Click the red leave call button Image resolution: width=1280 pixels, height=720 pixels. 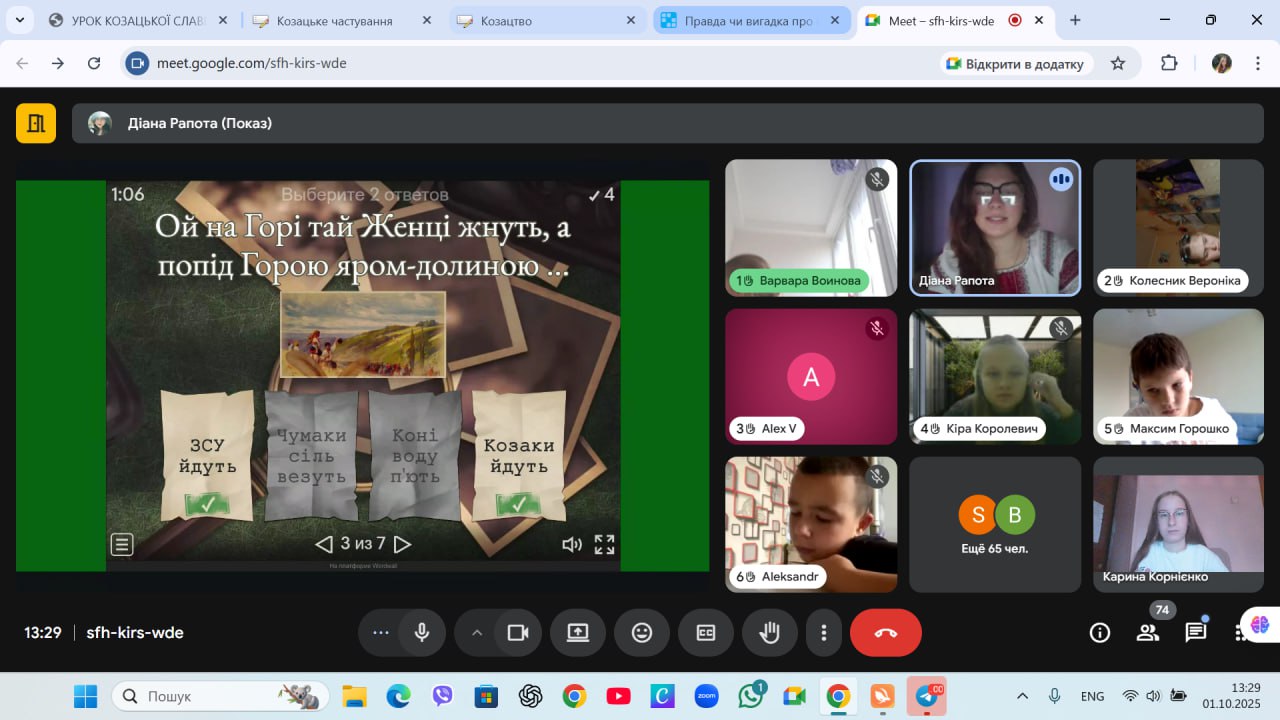click(x=885, y=633)
